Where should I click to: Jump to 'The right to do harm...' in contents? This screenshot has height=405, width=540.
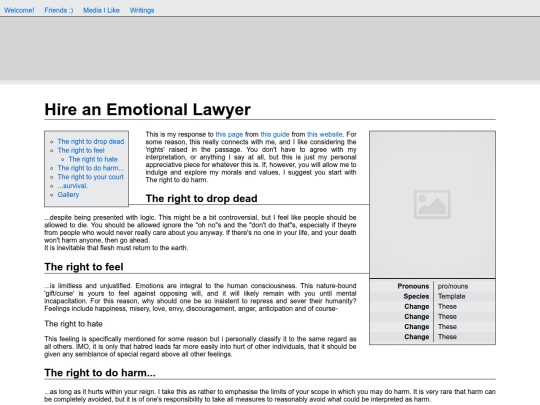pos(91,168)
